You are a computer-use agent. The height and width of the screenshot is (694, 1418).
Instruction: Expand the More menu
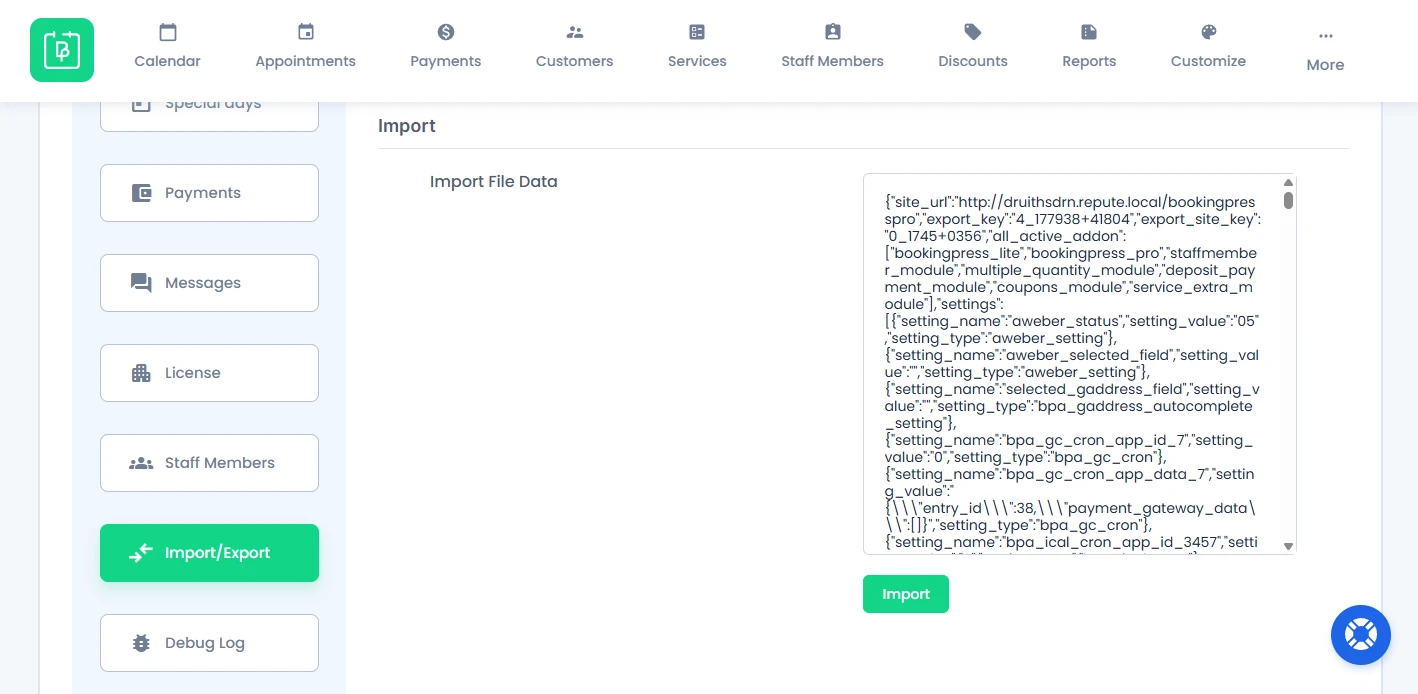(1325, 51)
